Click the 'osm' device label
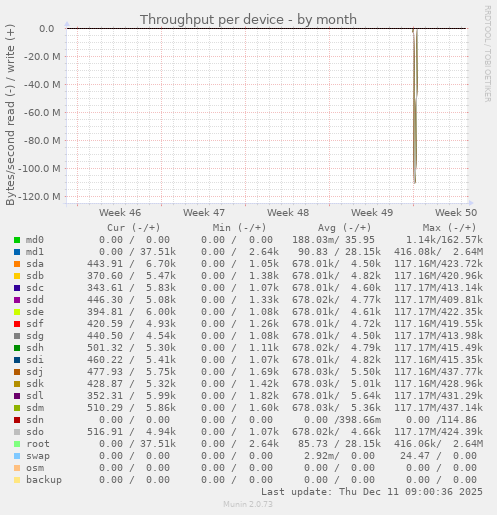 point(35,468)
